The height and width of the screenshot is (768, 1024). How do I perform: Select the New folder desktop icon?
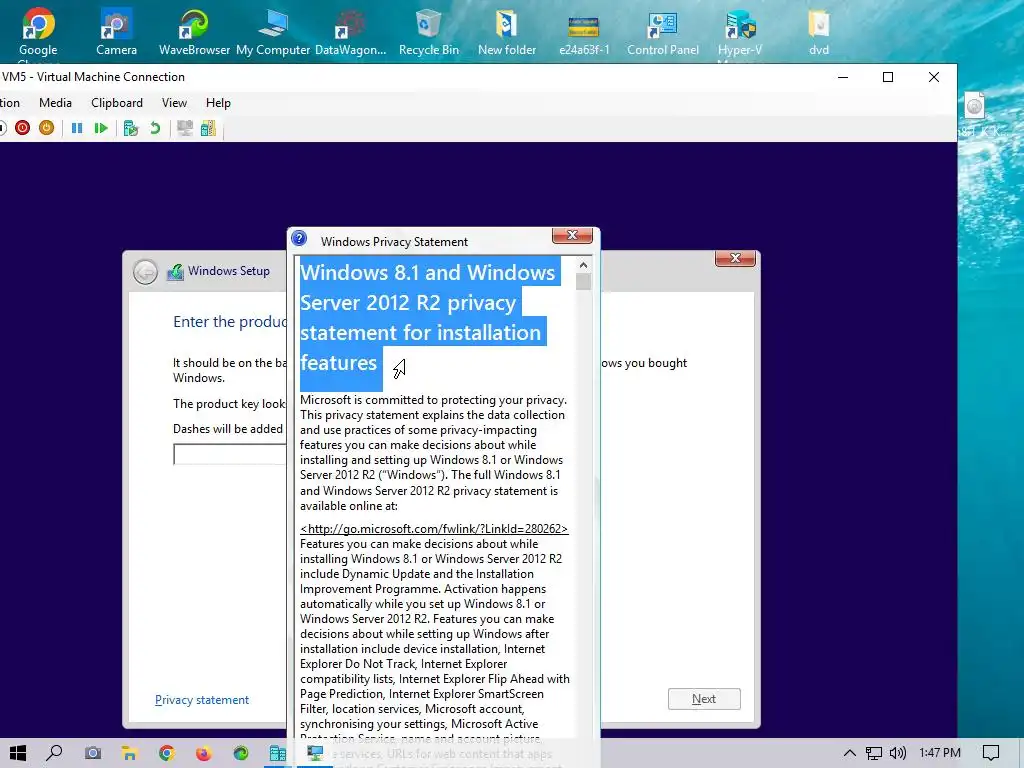pyautogui.click(x=507, y=31)
